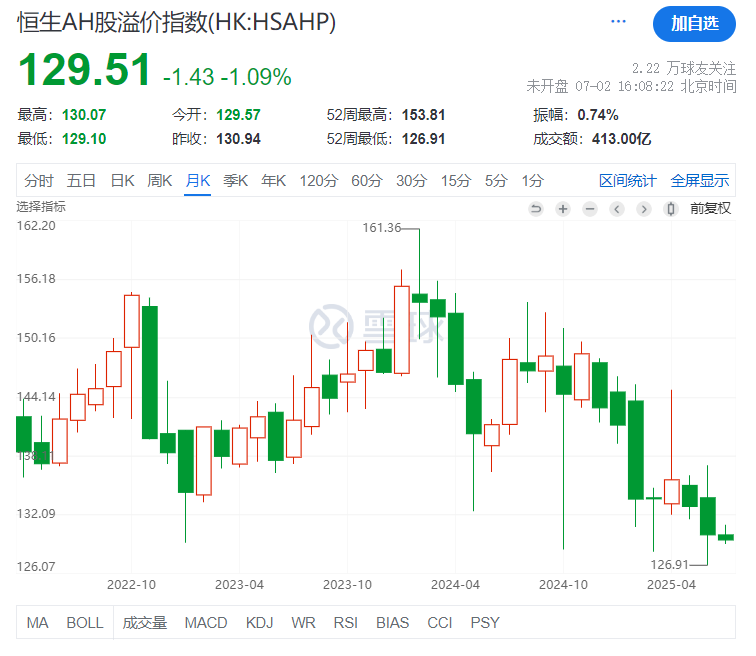This screenshot has width=756, height=656.
Task: Switch to the 15分 chart tab
Action: [x=456, y=181]
